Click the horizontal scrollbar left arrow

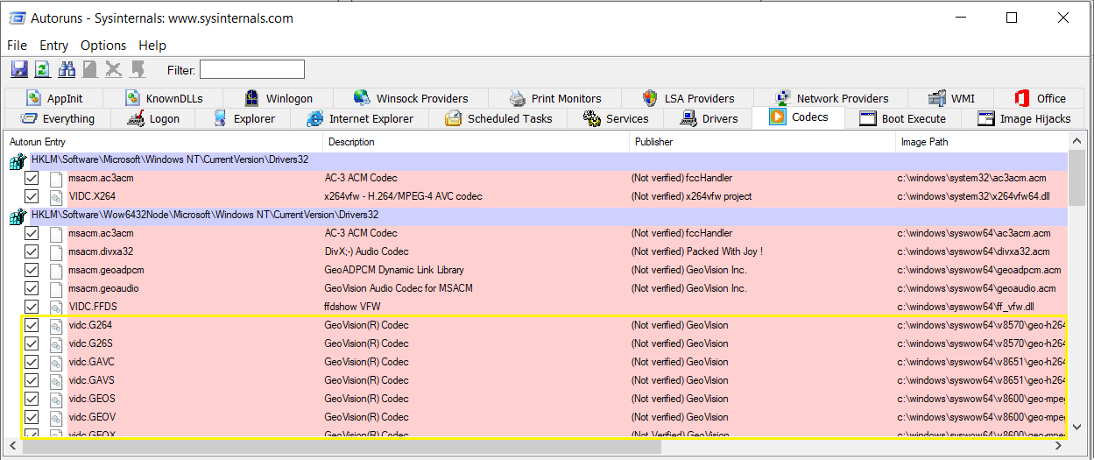13,445
